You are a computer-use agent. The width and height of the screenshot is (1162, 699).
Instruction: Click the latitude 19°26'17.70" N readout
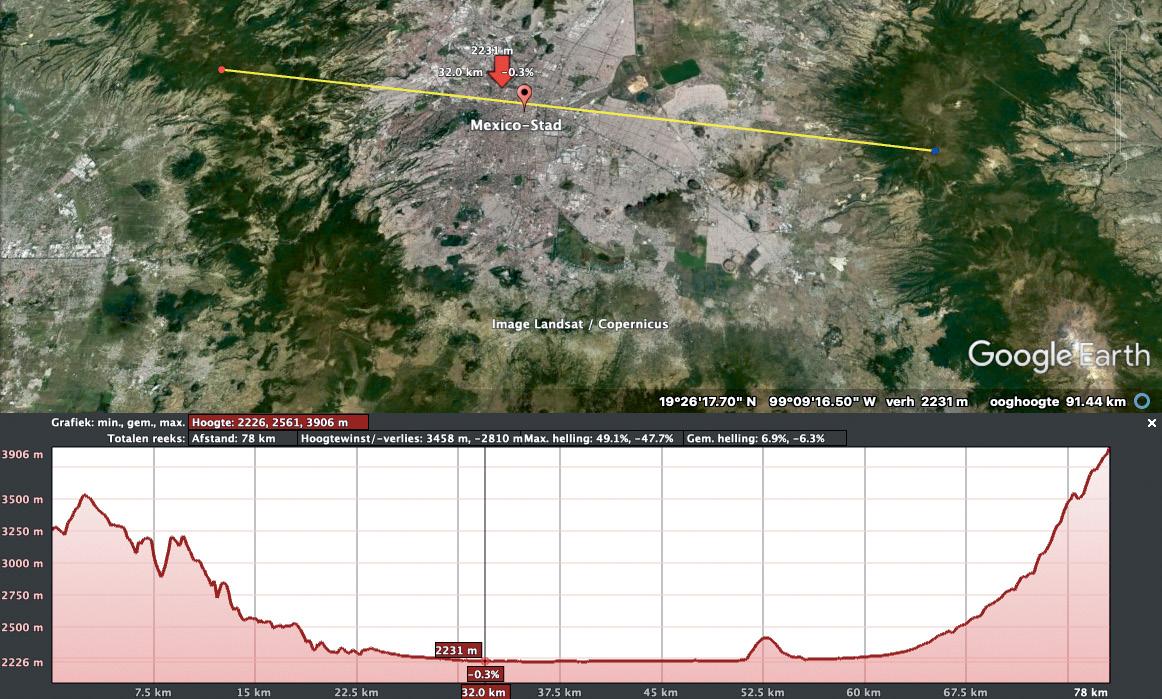707,401
